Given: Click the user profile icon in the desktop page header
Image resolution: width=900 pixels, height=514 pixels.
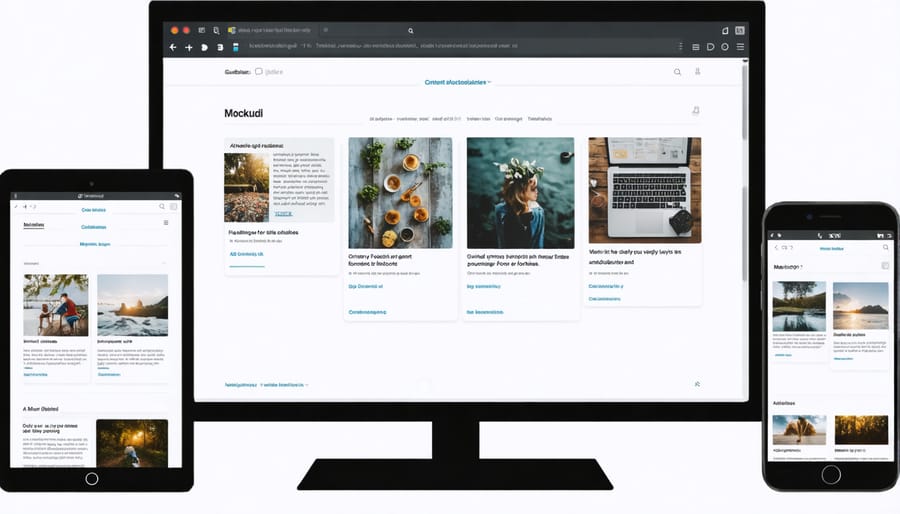Looking at the screenshot, I should pyautogui.click(x=697, y=72).
